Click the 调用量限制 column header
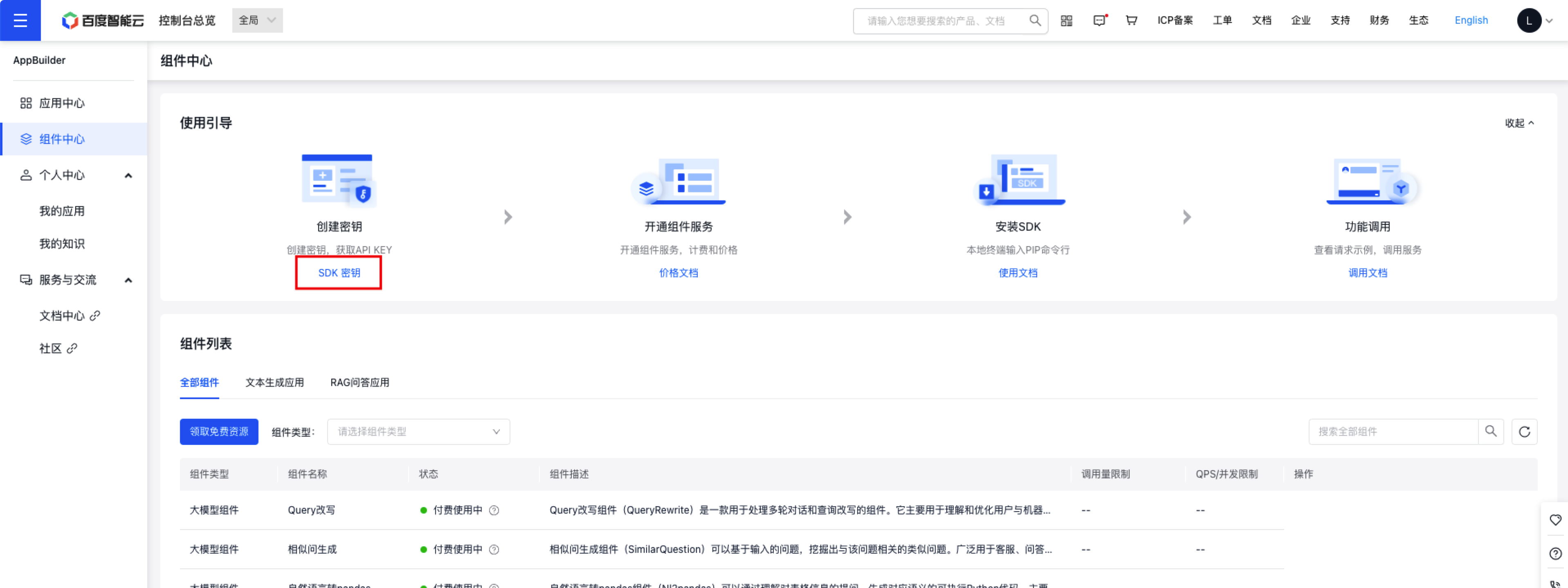 click(1105, 474)
